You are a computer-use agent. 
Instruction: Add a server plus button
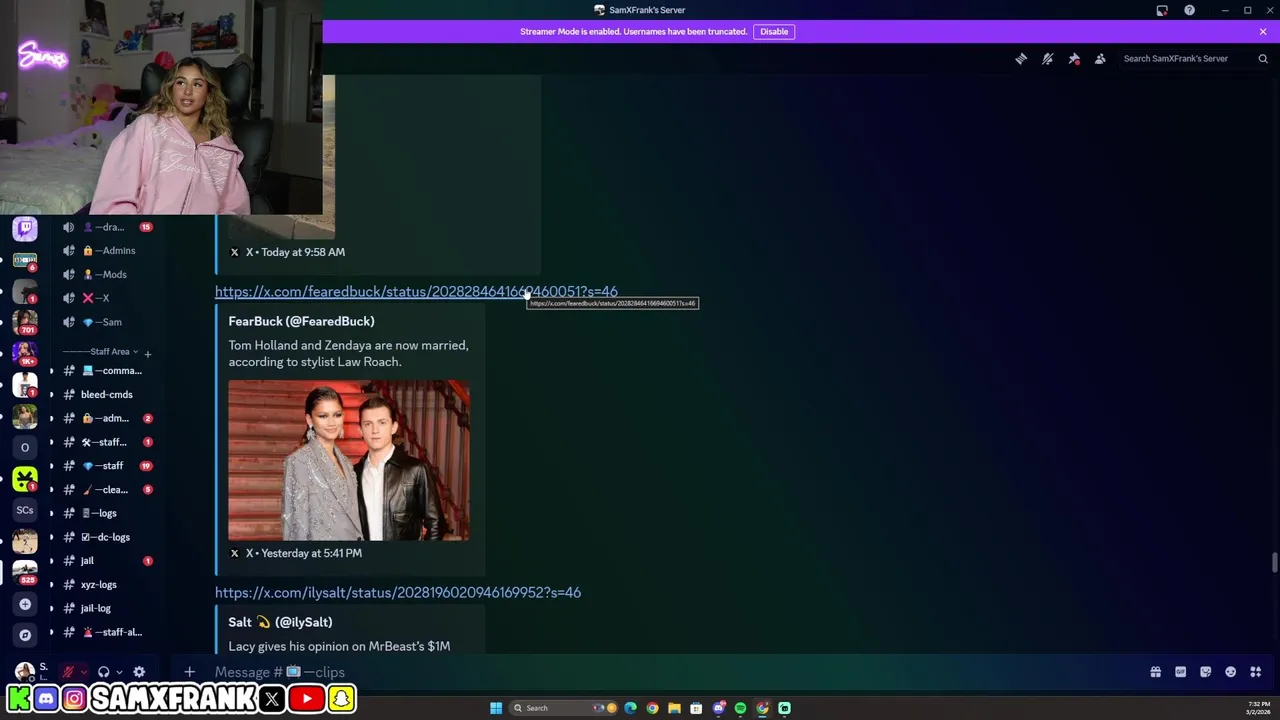(x=25, y=604)
